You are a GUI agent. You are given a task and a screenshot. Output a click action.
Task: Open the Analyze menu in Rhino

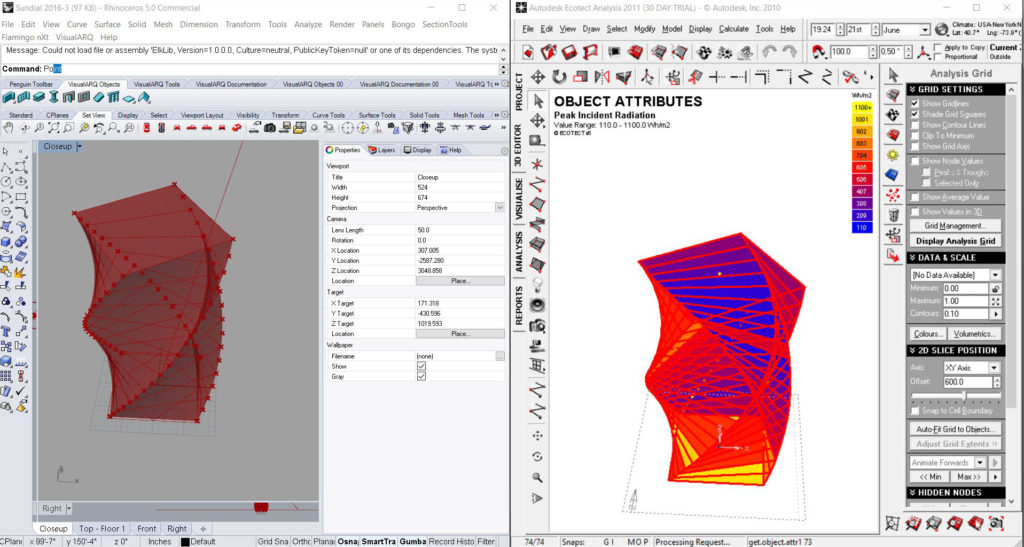[308, 24]
